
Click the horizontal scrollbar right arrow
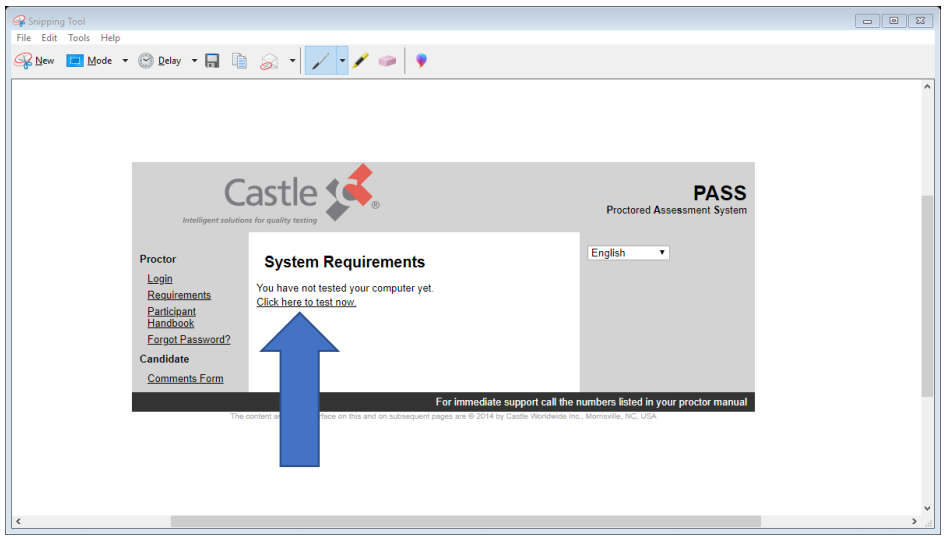(x=914, y=521)
